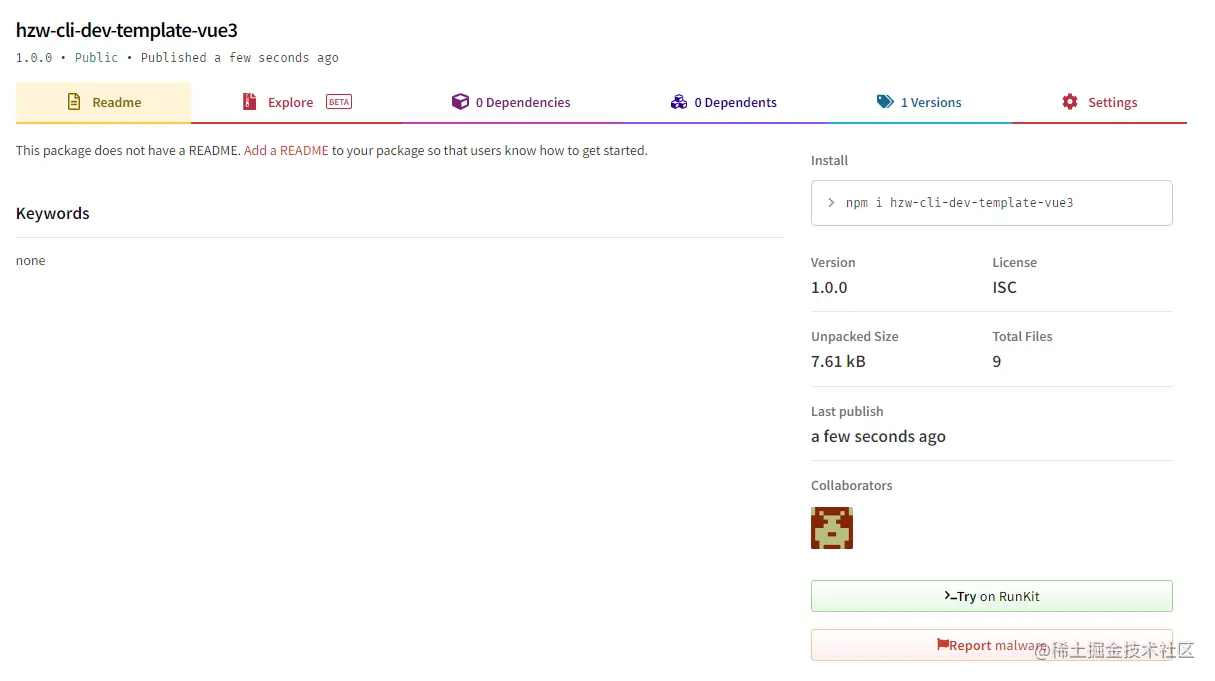
Task: Click the package title hzw-cli-dev-template-vue3
Action: (127, 30)
